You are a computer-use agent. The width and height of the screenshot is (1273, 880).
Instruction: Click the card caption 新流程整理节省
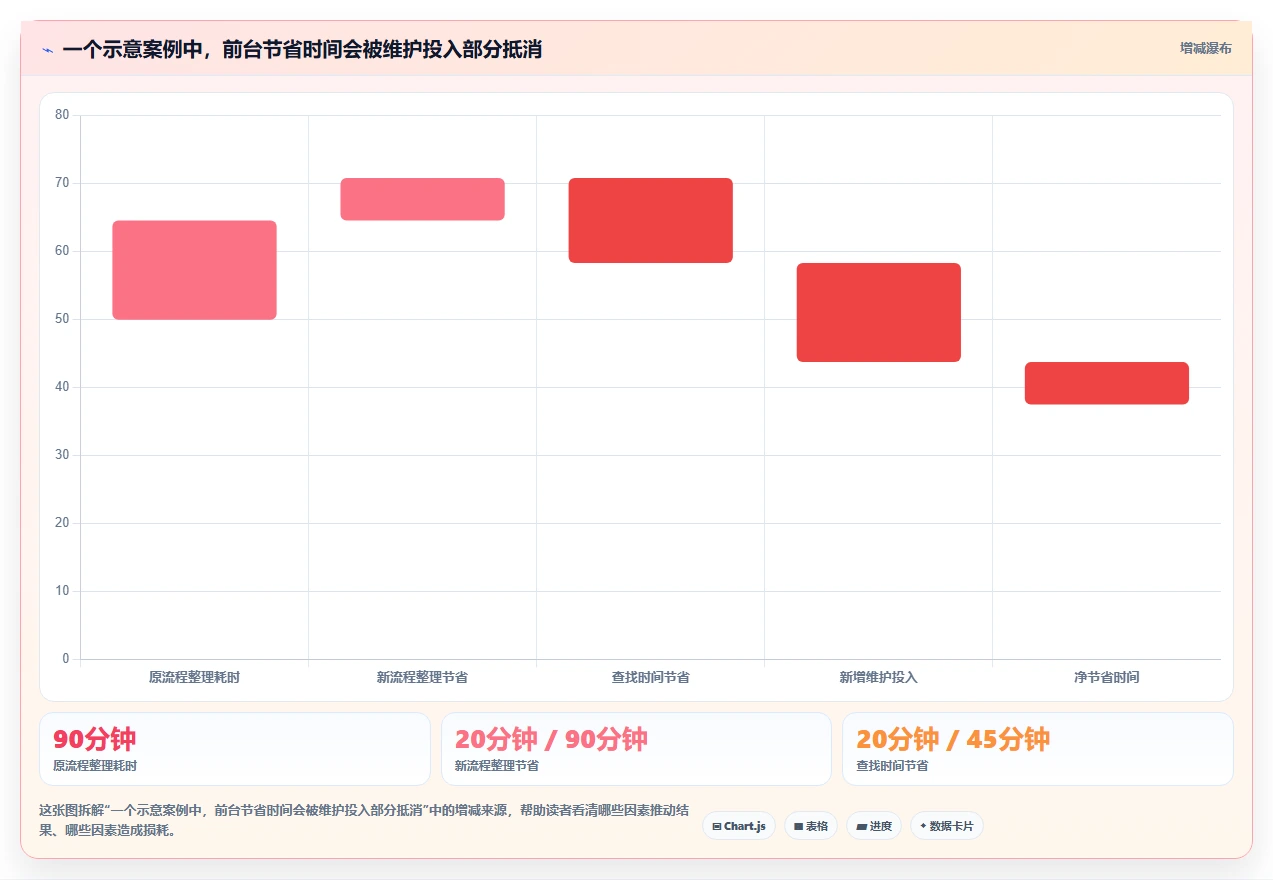coord(497,766)
